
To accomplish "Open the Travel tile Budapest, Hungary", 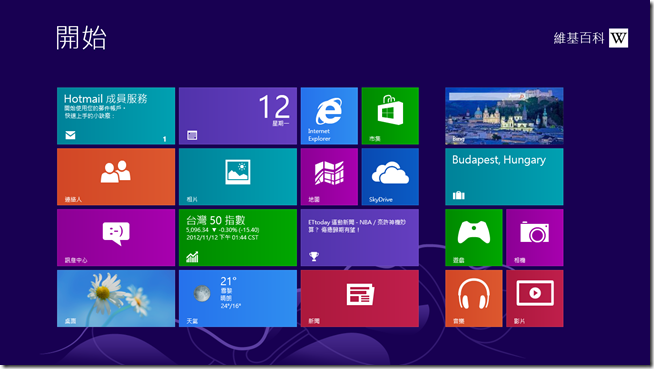I will (504, 177).
